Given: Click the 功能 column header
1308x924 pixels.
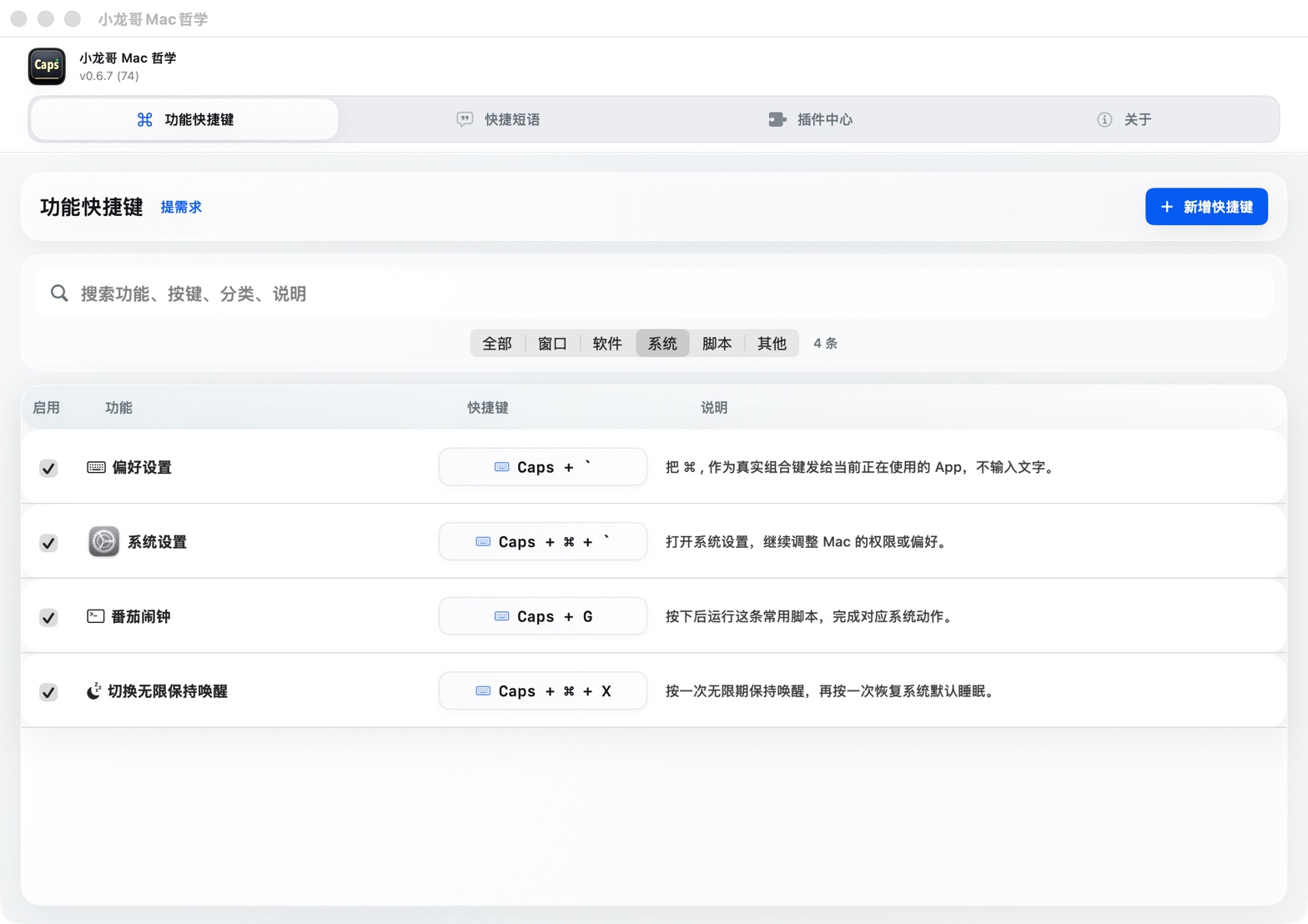Looking at the screenshot, I should tap(118, 408).
